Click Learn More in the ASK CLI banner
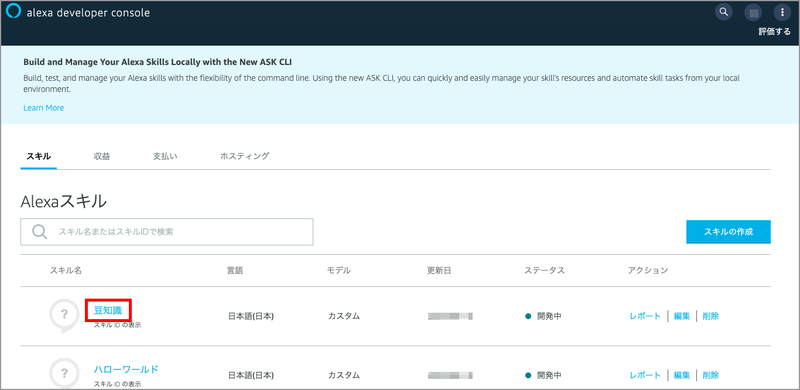 [x=43, y=108]
